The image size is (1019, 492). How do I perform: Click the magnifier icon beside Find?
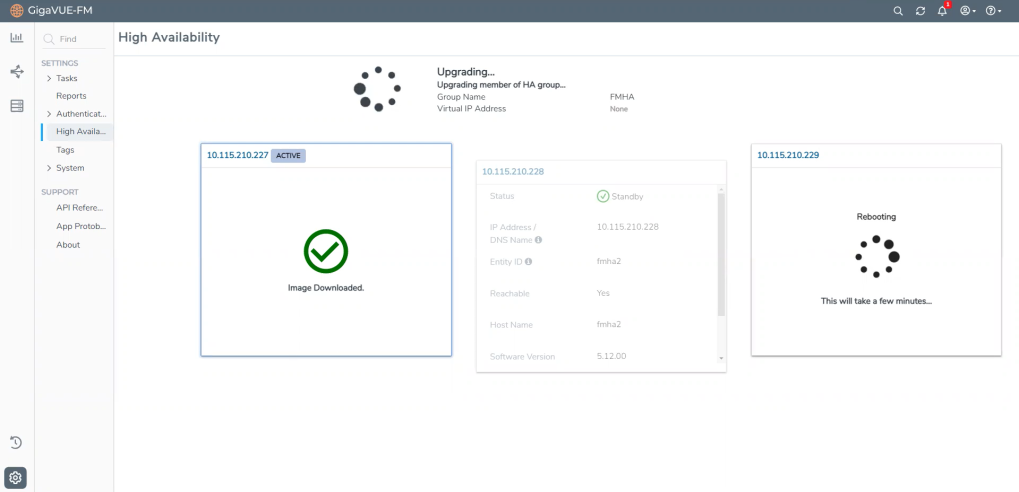pyautogui.click(x=49, y=39)
